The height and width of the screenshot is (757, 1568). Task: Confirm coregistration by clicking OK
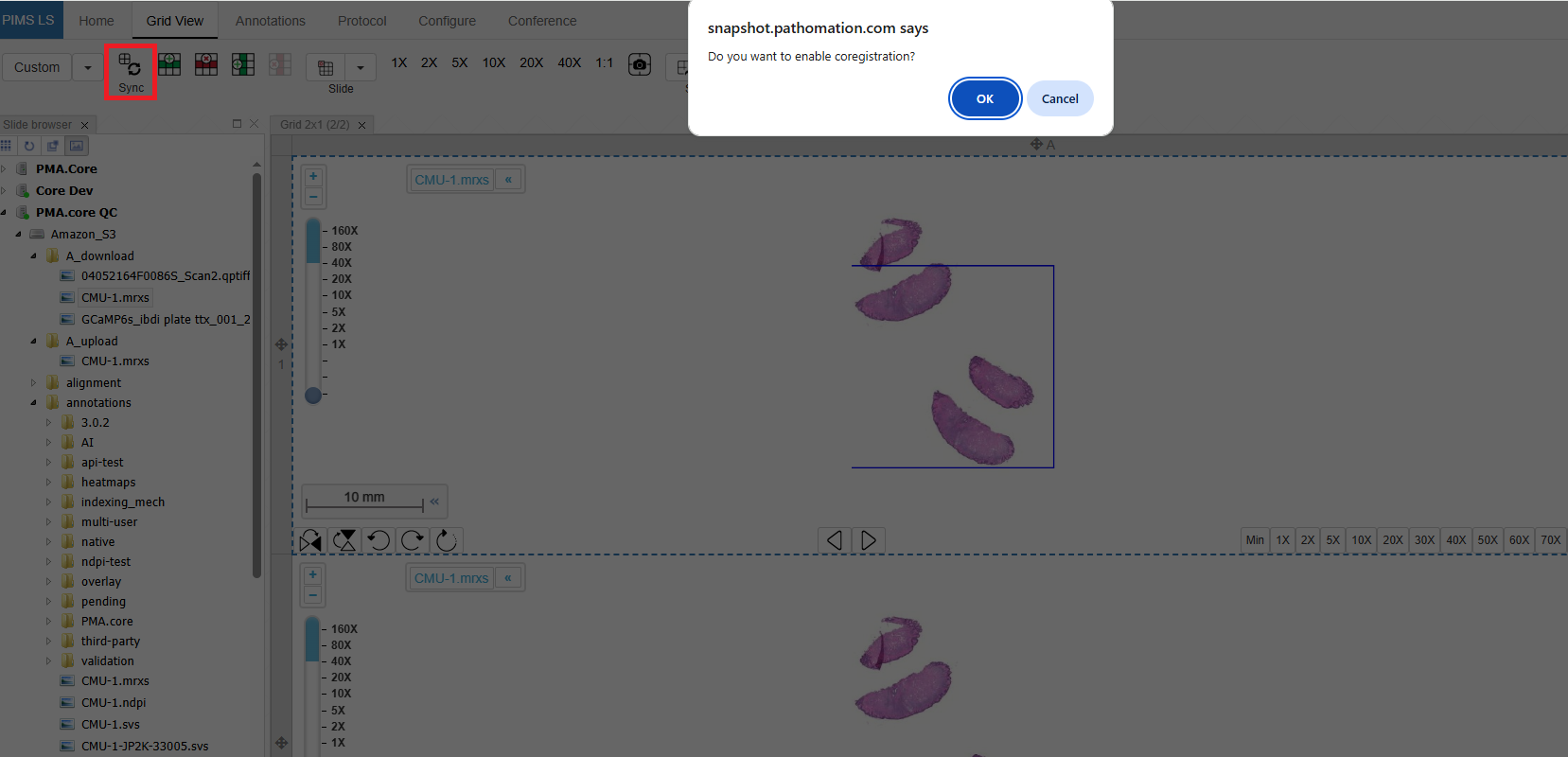click(x=984, y=98)
